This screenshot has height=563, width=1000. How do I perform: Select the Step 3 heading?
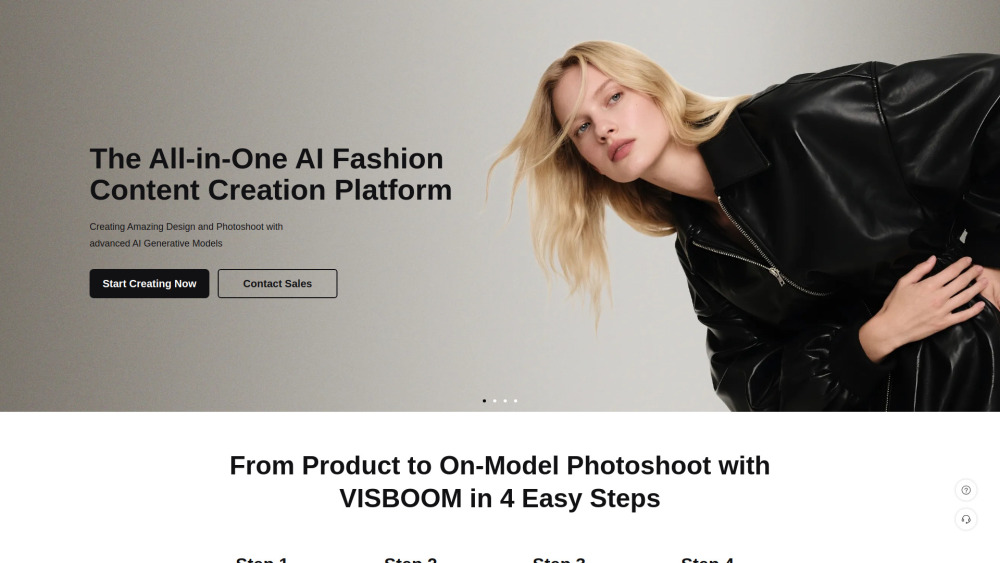559,559
